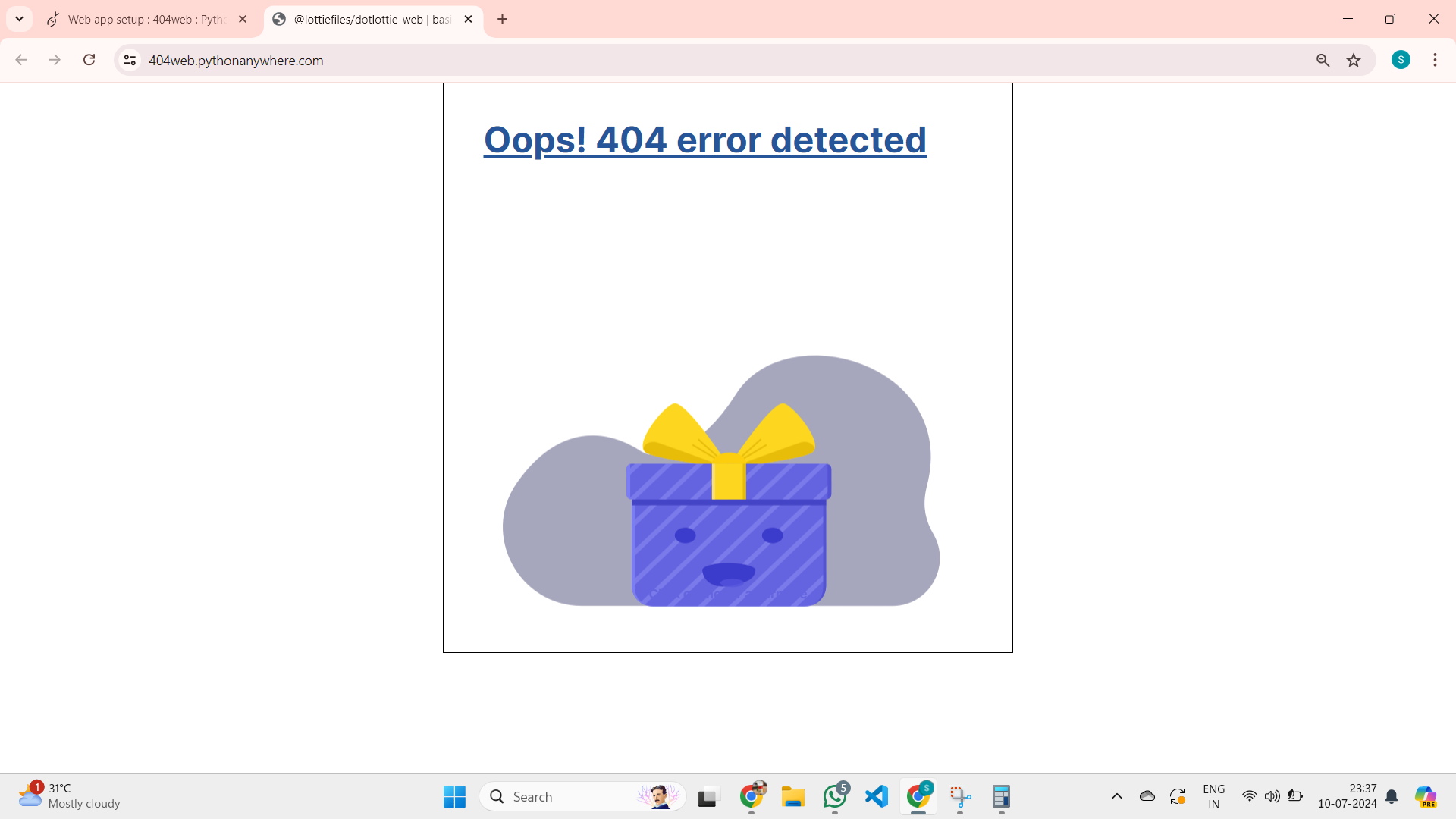
Task: Minimize the Chrome window
Action: [x=1348, y=19]
